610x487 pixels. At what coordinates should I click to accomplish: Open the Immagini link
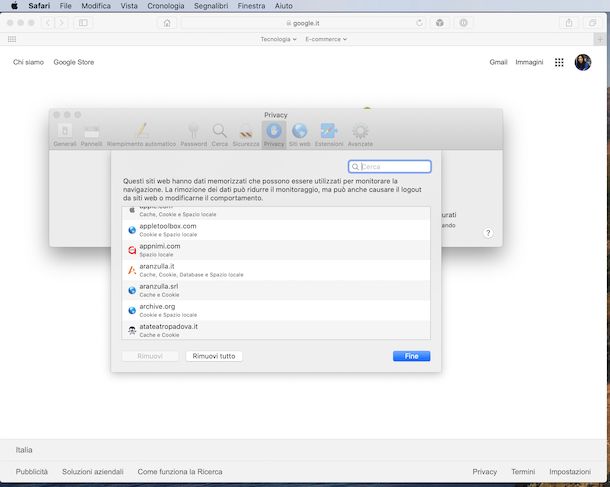coord(529,62)
